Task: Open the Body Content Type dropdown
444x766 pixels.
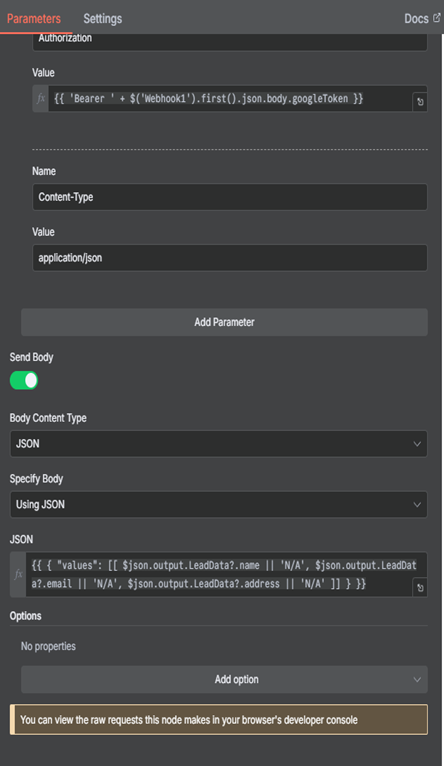Action: tap(218, 444)
